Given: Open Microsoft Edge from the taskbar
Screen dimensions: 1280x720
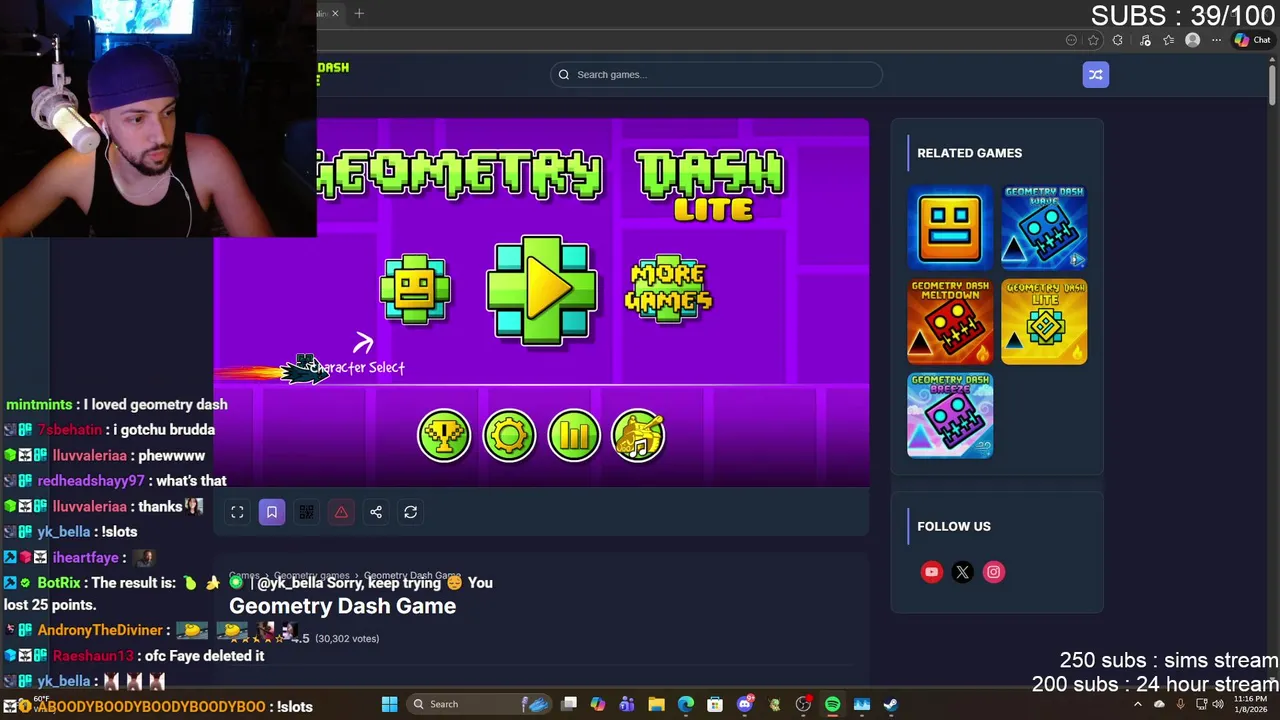Looking at the screenshot, I should (x=686, y=704).
